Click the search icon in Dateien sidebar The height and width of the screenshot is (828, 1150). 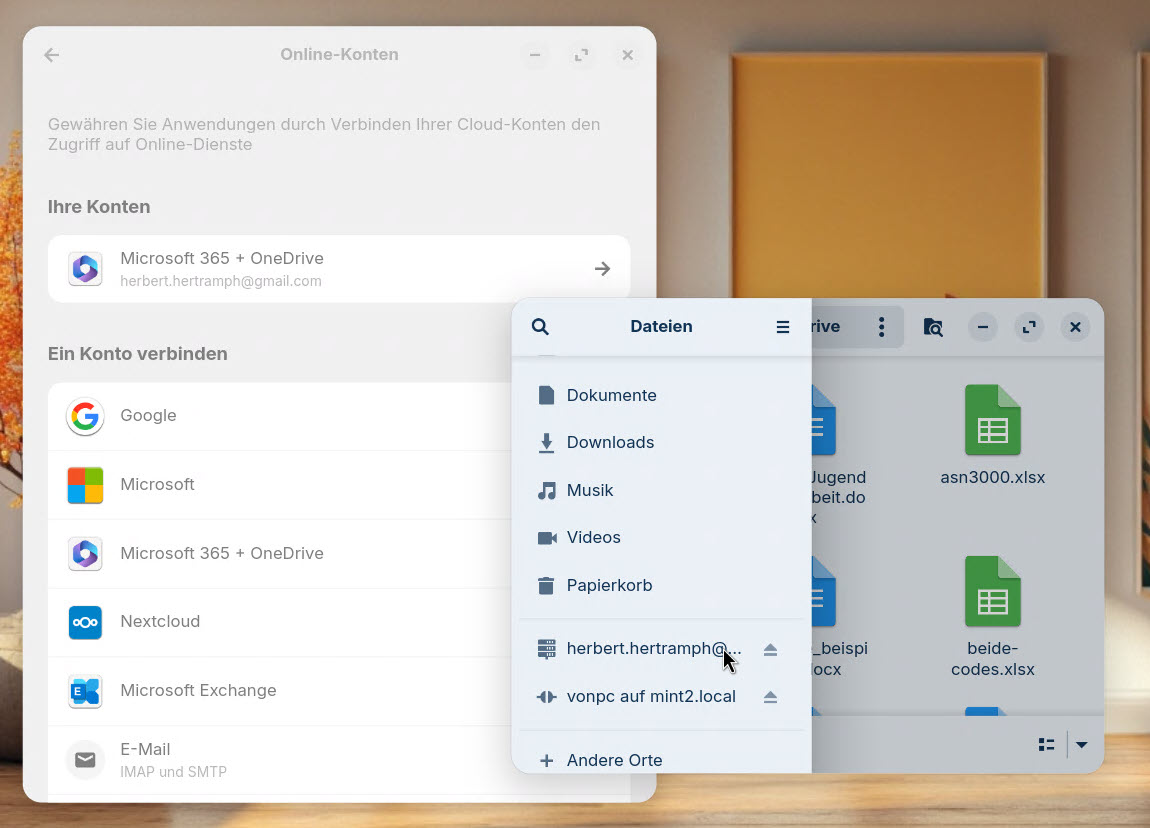click(540, 327)
